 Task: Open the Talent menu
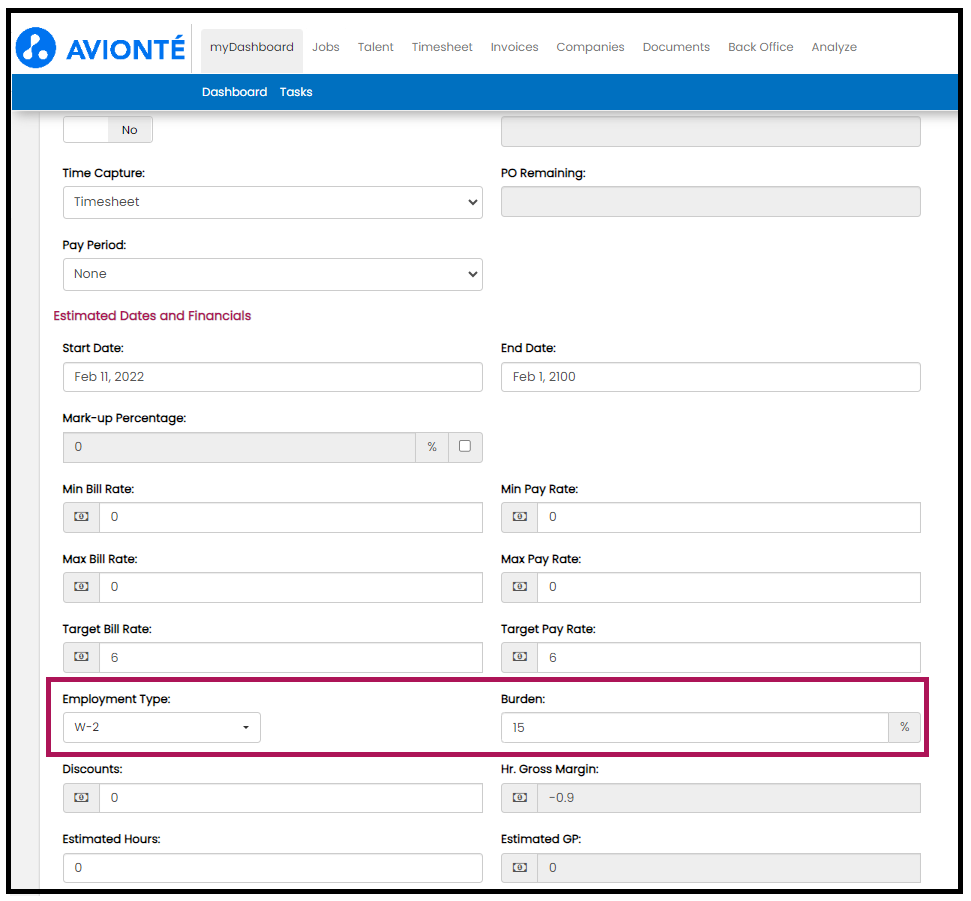pos(375,47)
